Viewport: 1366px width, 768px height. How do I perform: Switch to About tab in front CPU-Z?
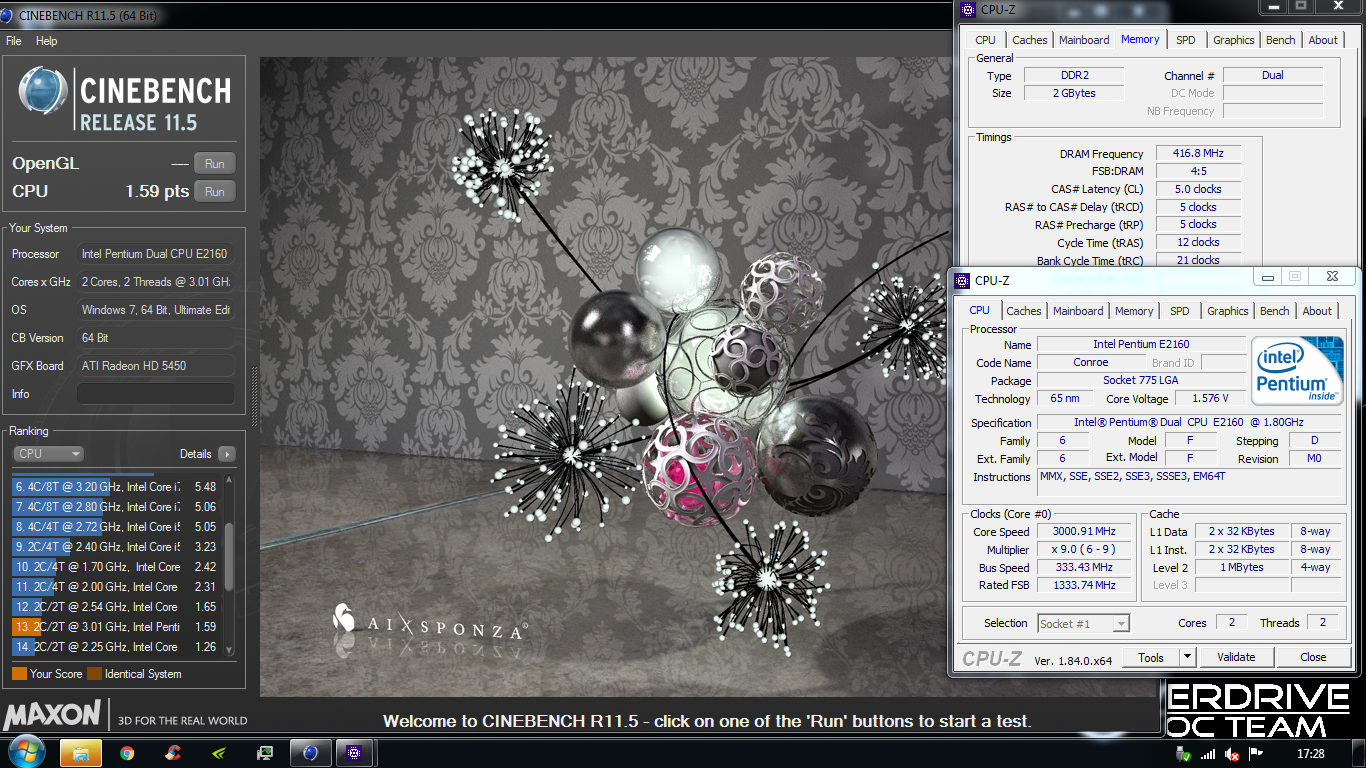coord(1317,311)
